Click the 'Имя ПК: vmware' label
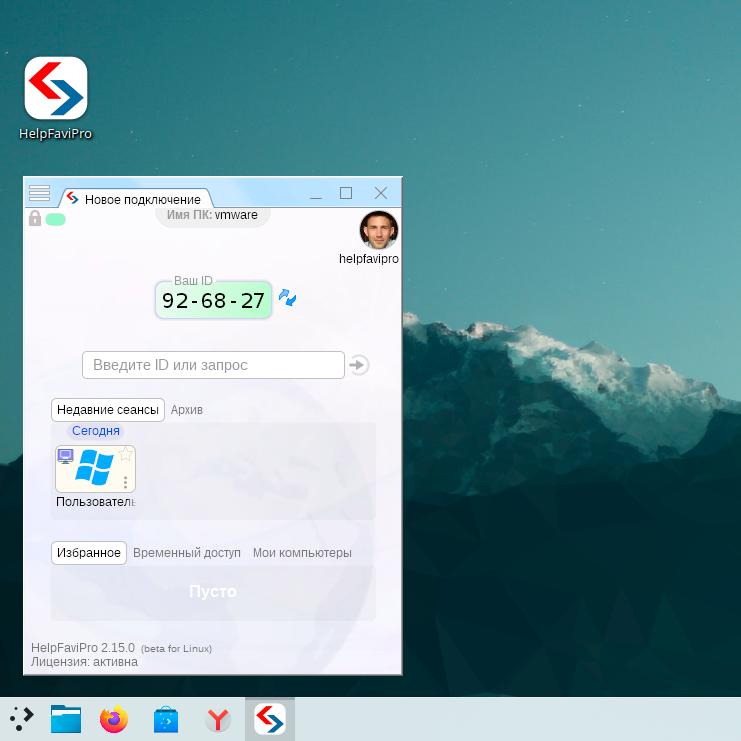741x741 pixels. coord(212,215)
